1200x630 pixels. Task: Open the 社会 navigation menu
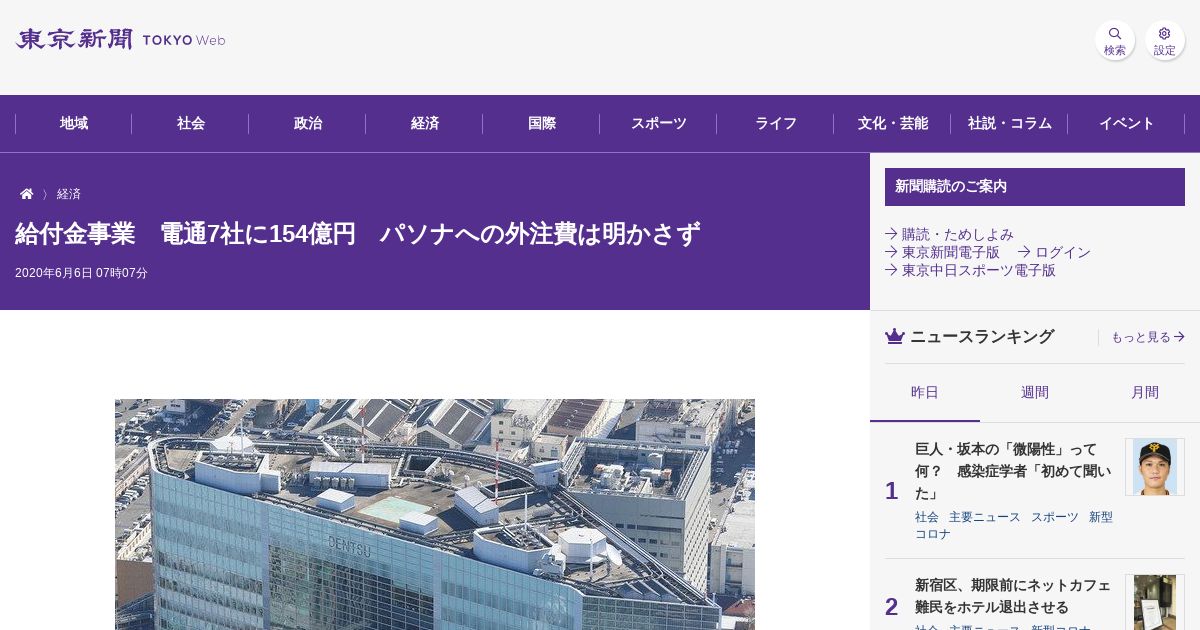point(191,124)
